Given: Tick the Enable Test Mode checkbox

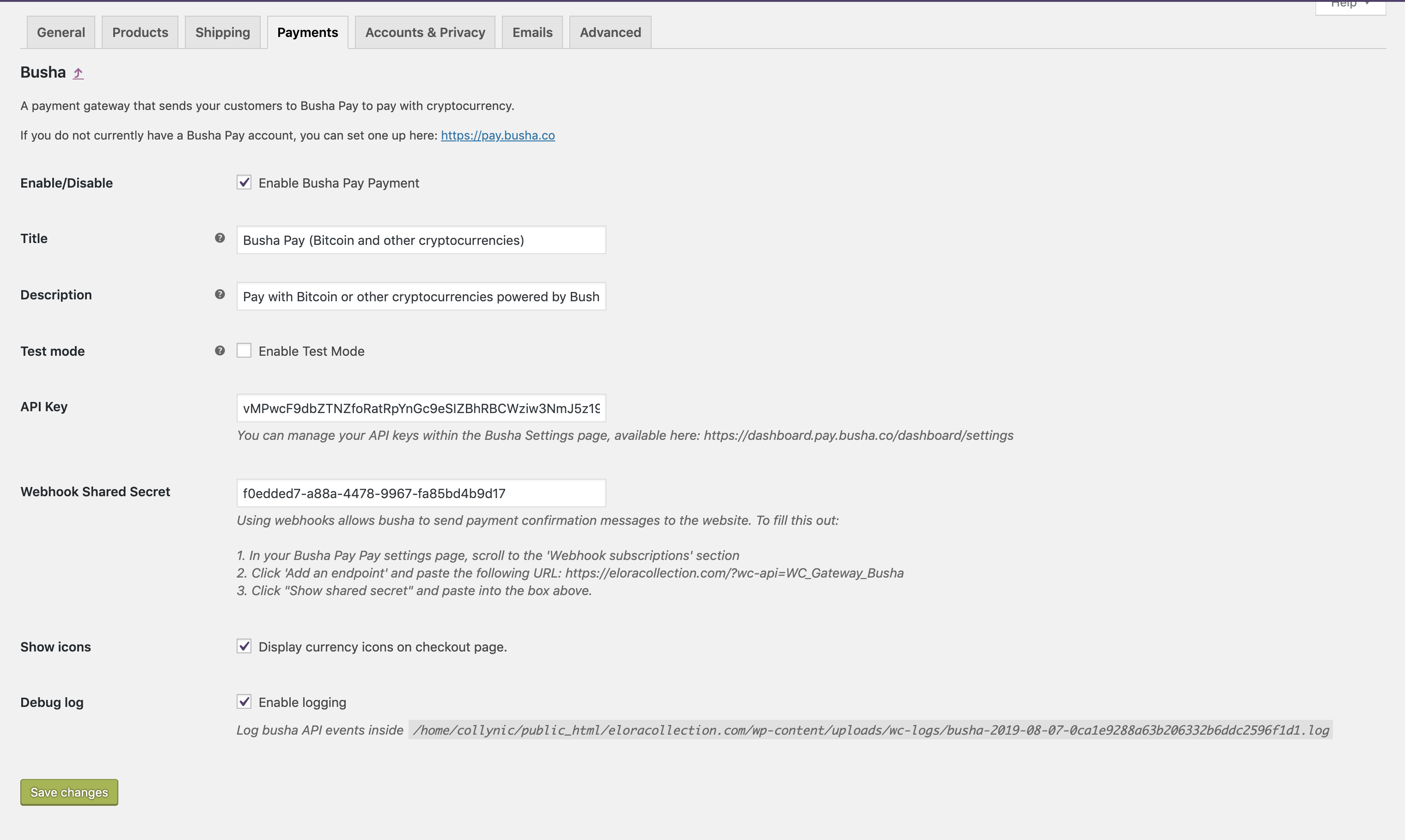Looking at the screenshot, I should pos(244,350).
